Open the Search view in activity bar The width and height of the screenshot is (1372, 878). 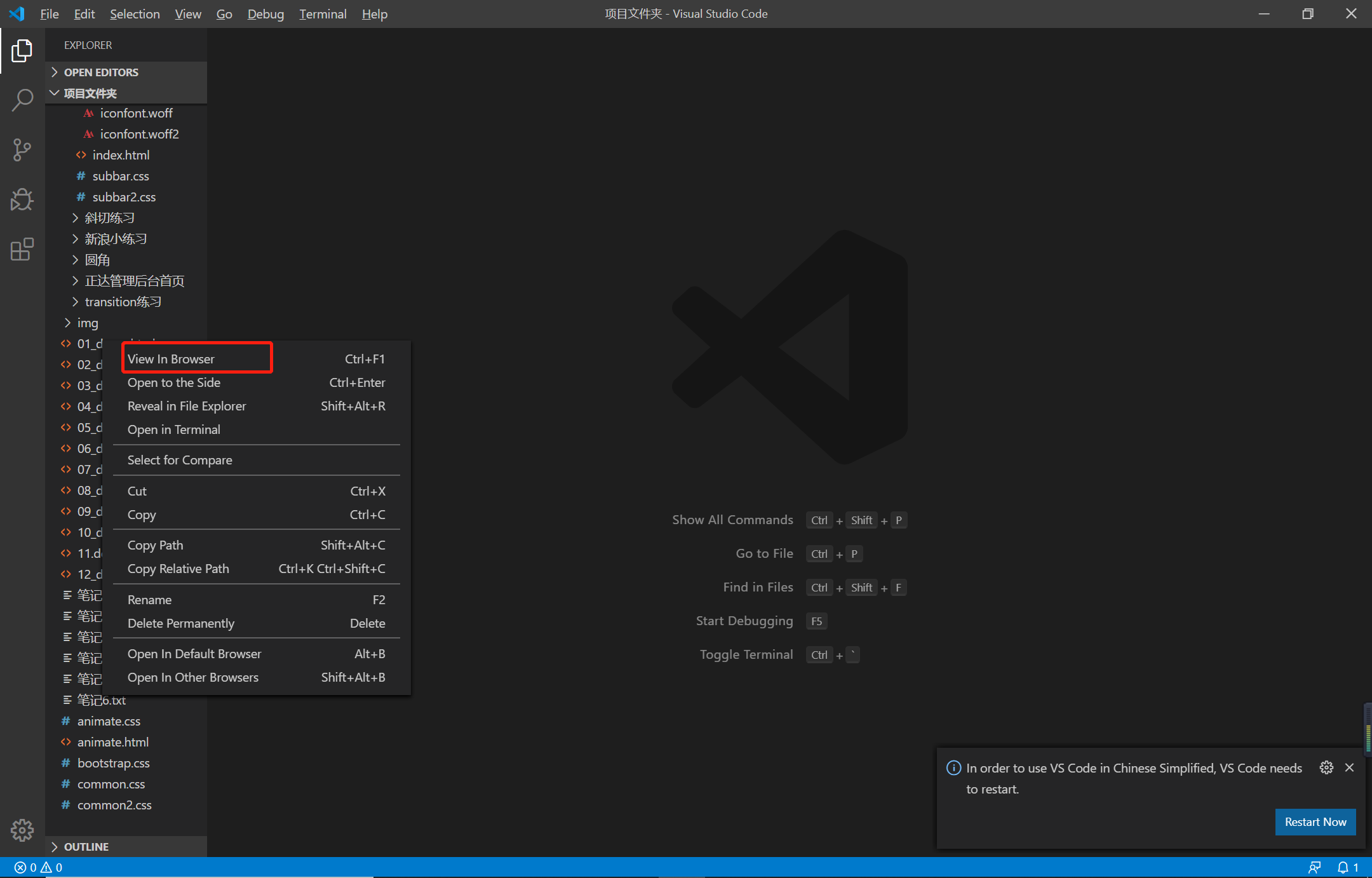[x=22, y=100]
